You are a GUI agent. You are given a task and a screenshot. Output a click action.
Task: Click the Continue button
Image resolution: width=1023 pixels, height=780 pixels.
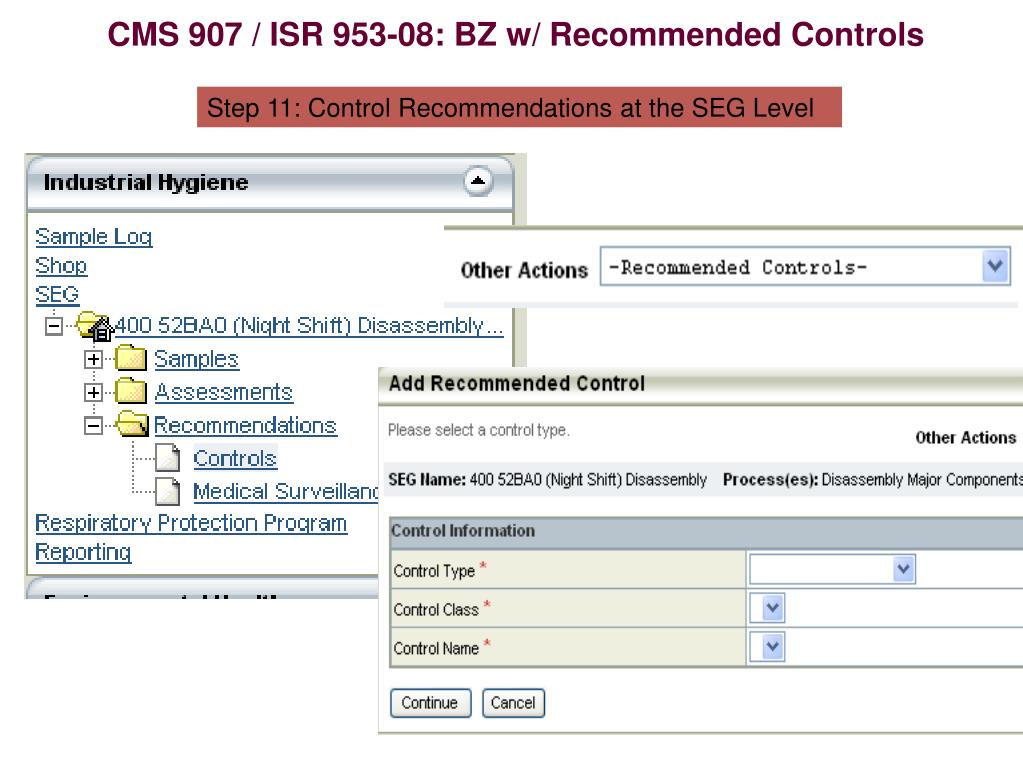(x=431, y=703)
